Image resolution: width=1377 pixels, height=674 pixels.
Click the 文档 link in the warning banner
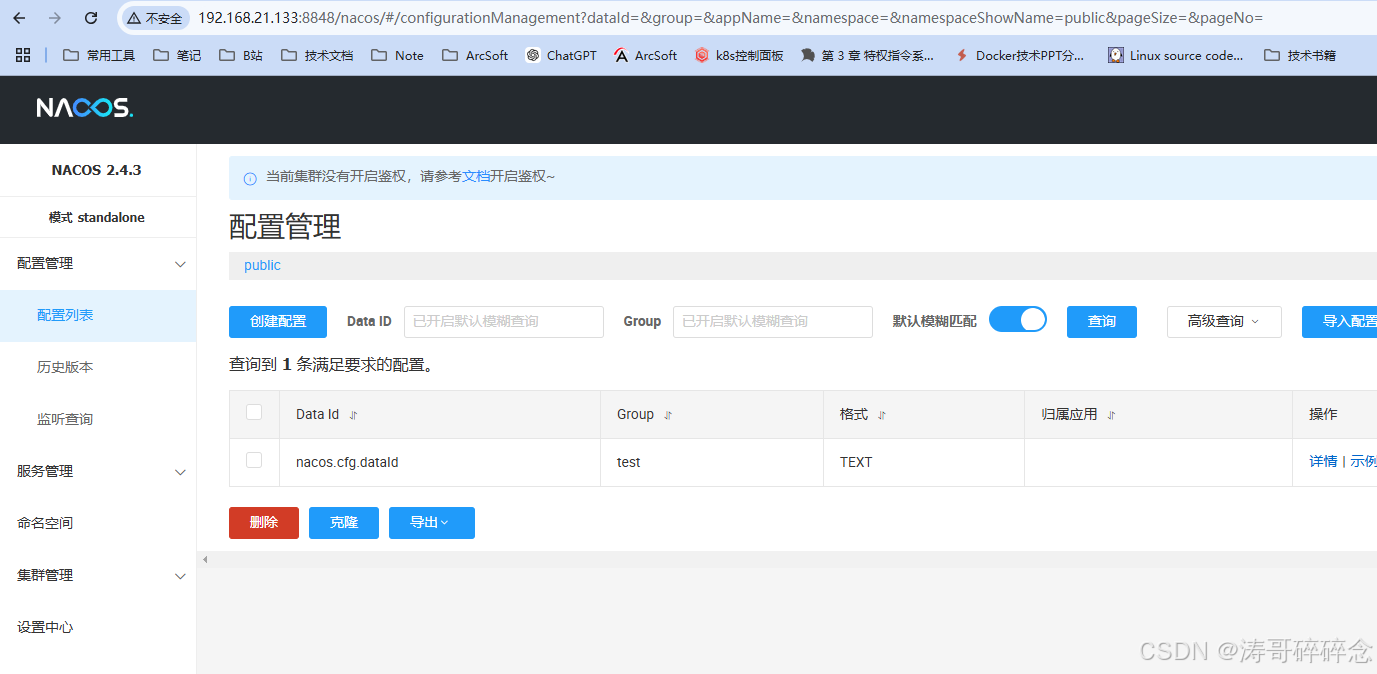click(477, 177)
